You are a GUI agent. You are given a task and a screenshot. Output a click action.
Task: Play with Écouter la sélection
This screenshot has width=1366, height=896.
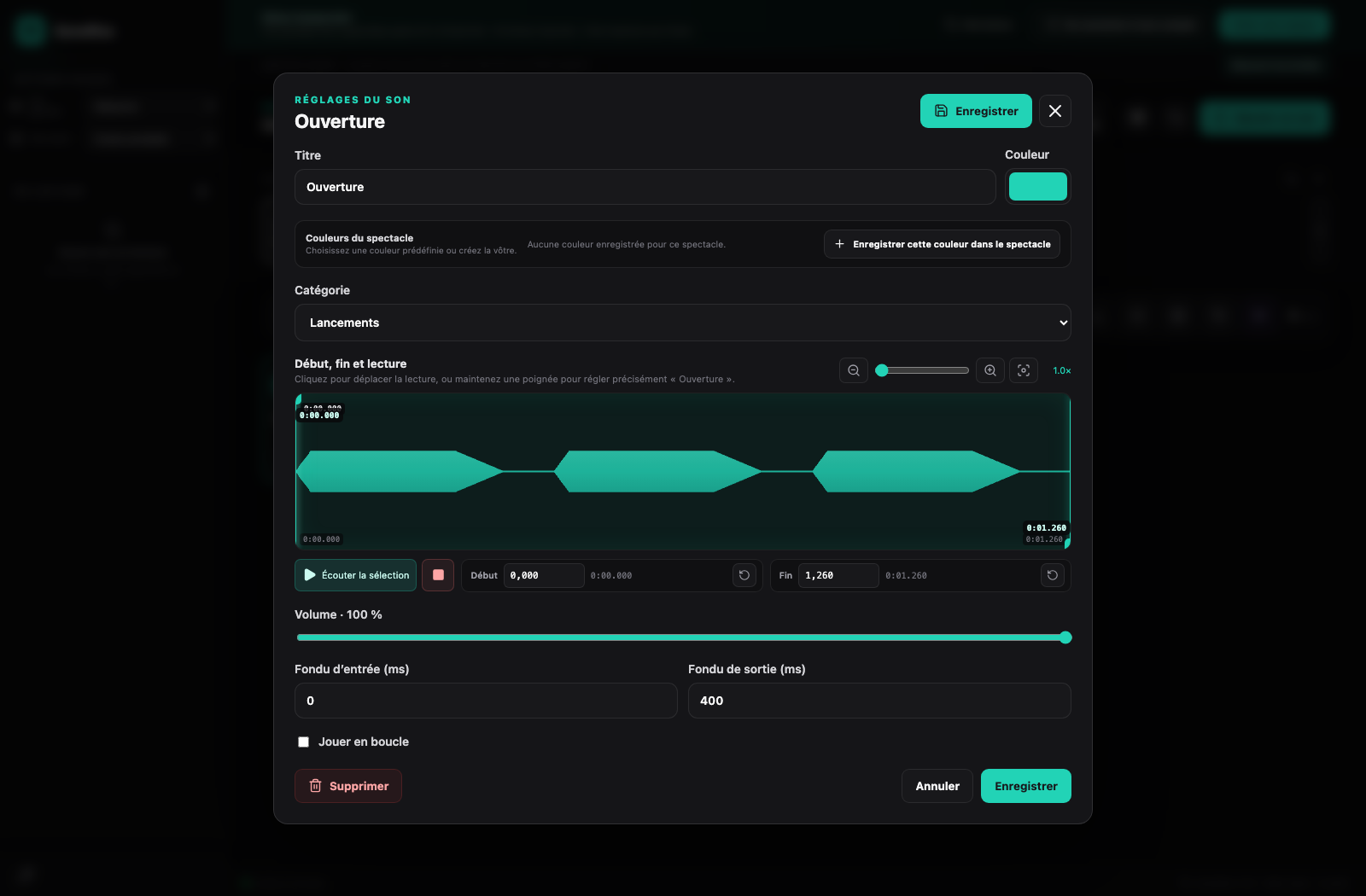click(x=355, y=575)
